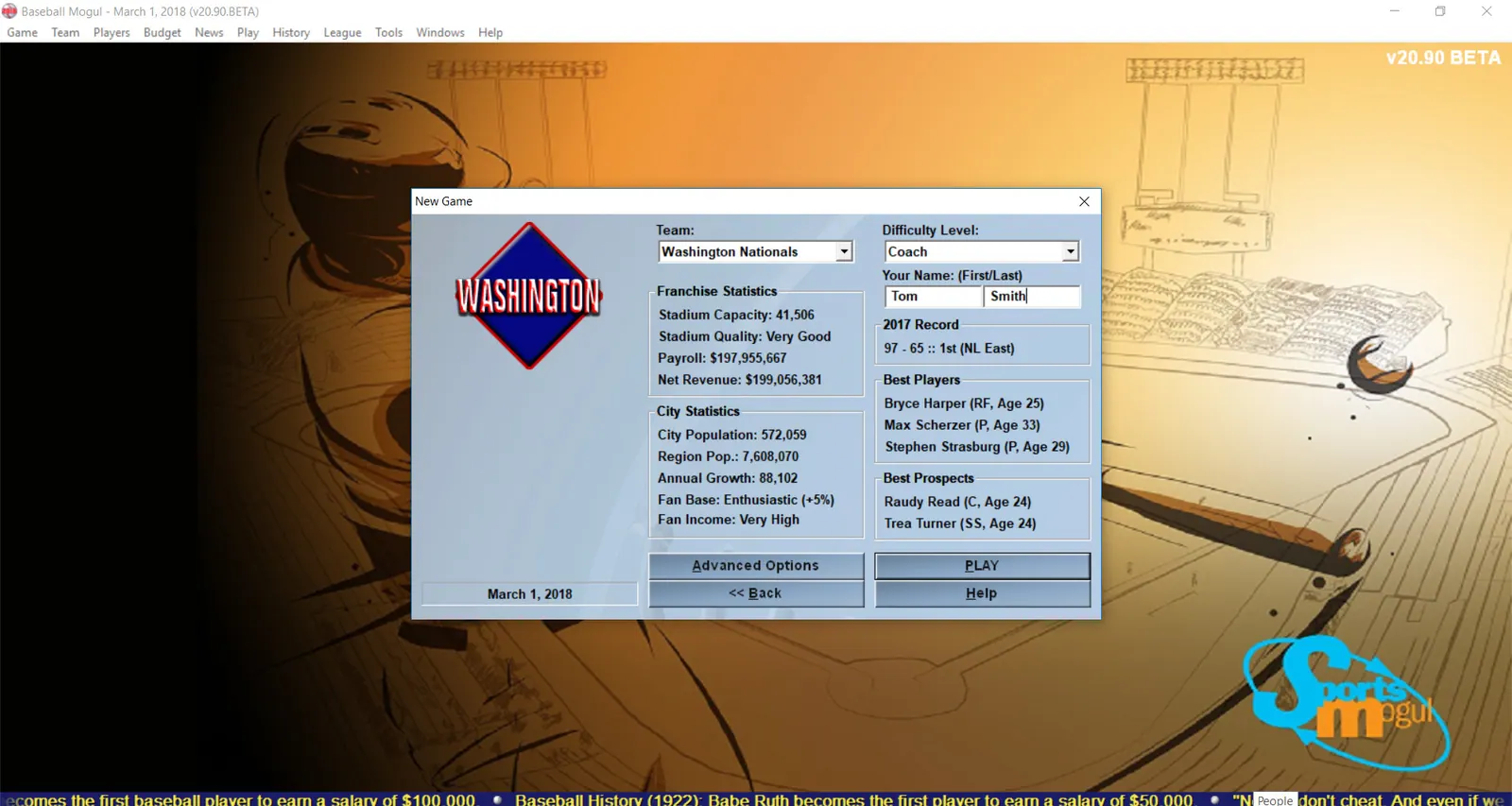Image resolution: width=1512 pixels, height=806 pixels.
Task: Open the Team menu in menu bar
Action: tap(65, 32)
